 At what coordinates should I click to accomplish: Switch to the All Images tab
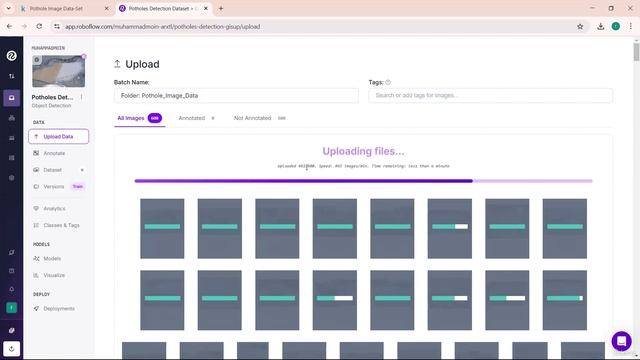139,118
